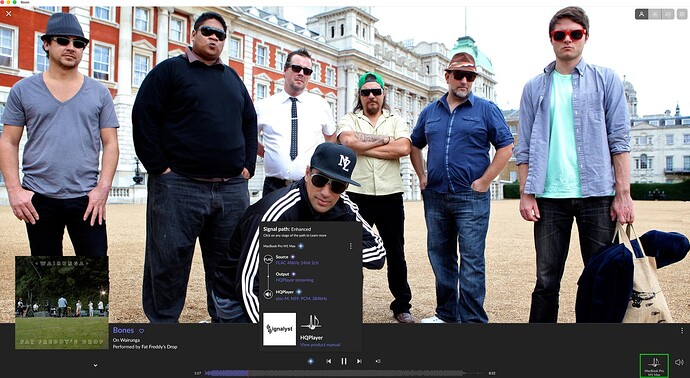Skip to the previous track
Image resolution: width=690 pixels, height=378 pixels.
(x=328, y=361)
